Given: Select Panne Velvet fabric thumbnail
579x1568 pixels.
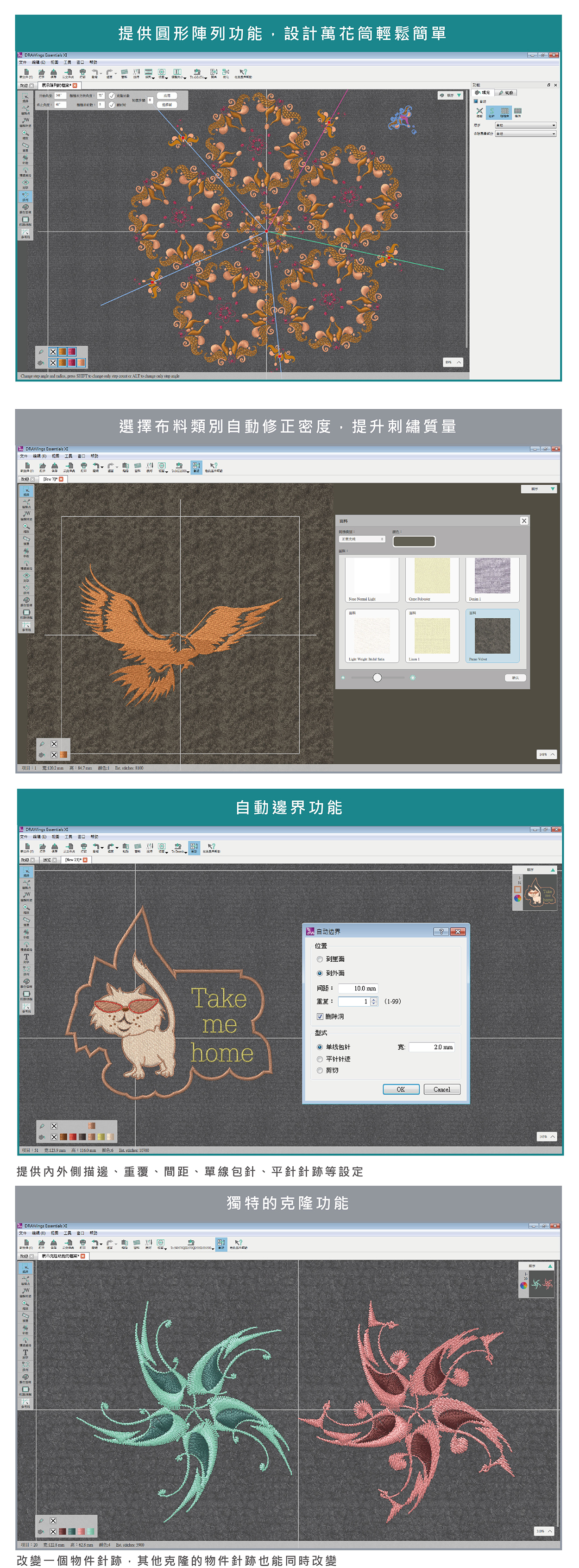Looking at the screenshot, I should point(493,636).
